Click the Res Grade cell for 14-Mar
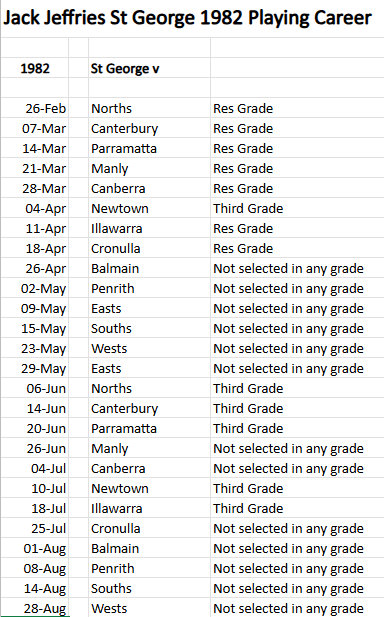The height and width of the screenshot is (617, 384). coord(297,148)
